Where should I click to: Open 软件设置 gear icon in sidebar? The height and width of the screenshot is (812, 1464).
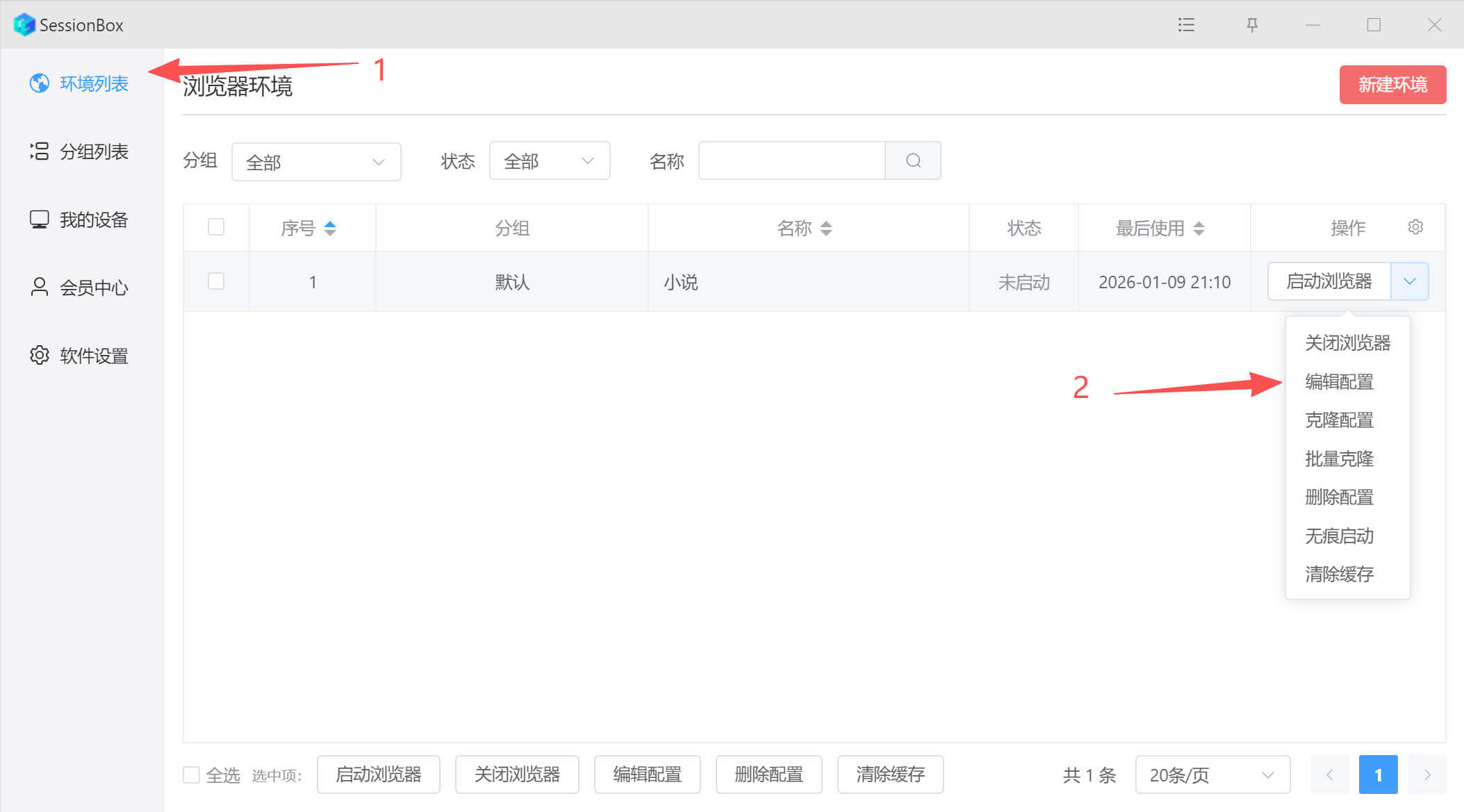tap(40, 356)
